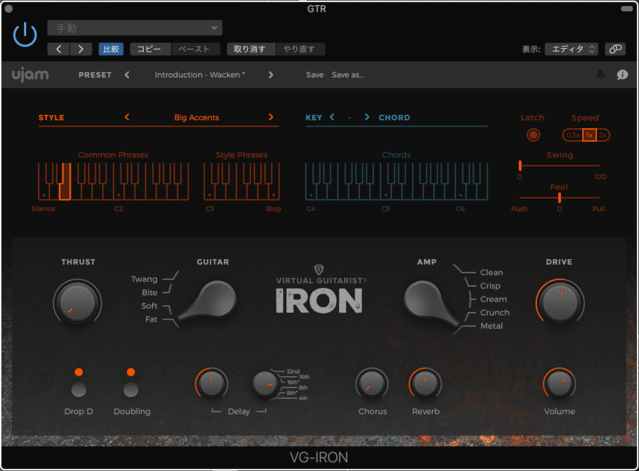Image resolution: width=639 pixels, height=471 pixels.
Task: Click the Delay amount knob
Action: click(211, 383)
